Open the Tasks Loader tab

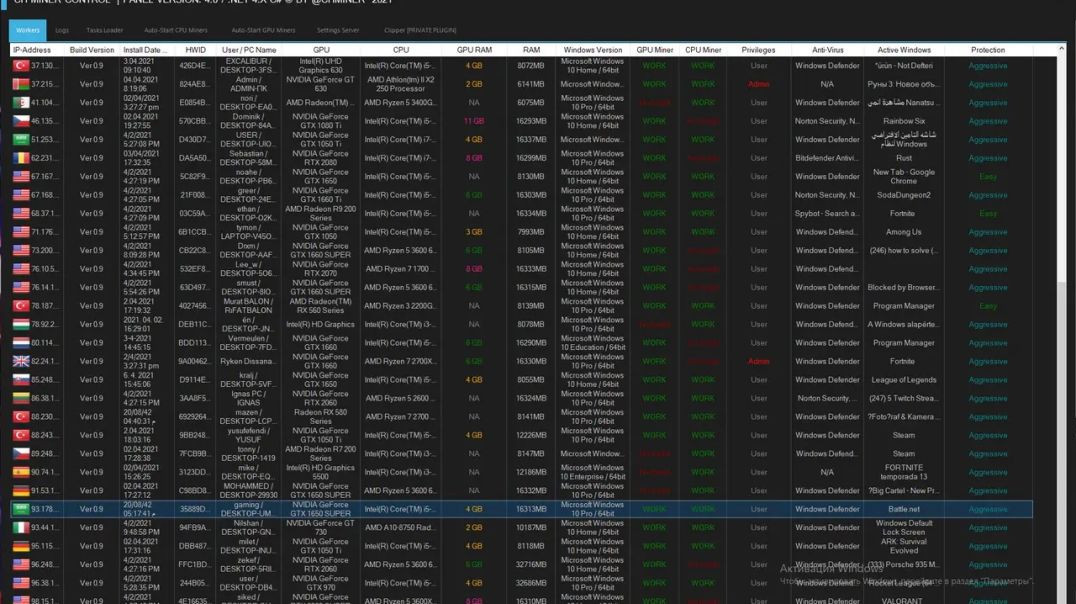(x=104, y=30)
